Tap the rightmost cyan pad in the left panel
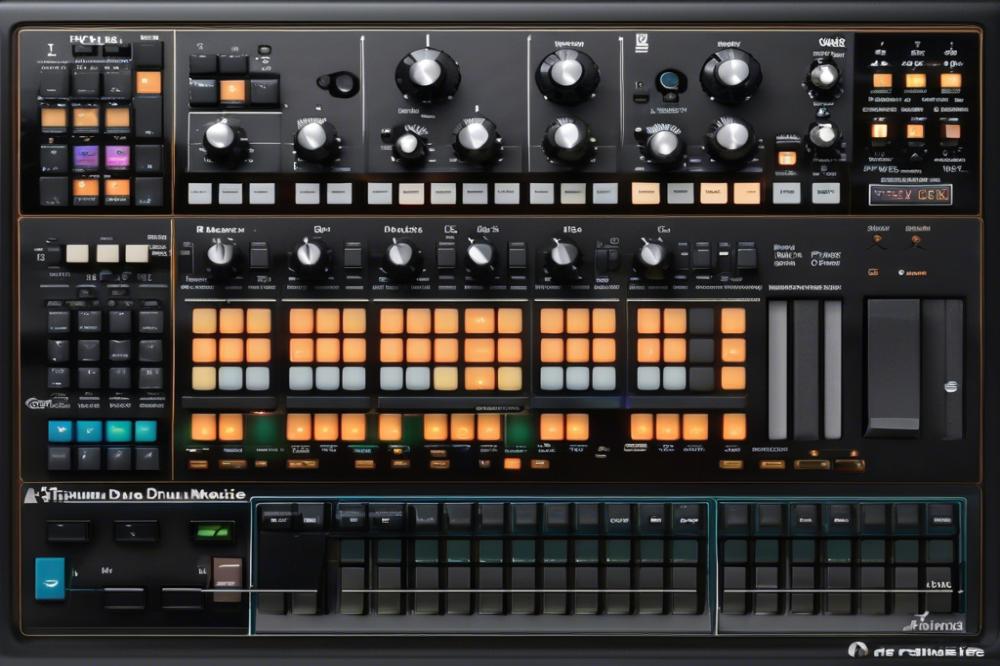 [146, 431]
